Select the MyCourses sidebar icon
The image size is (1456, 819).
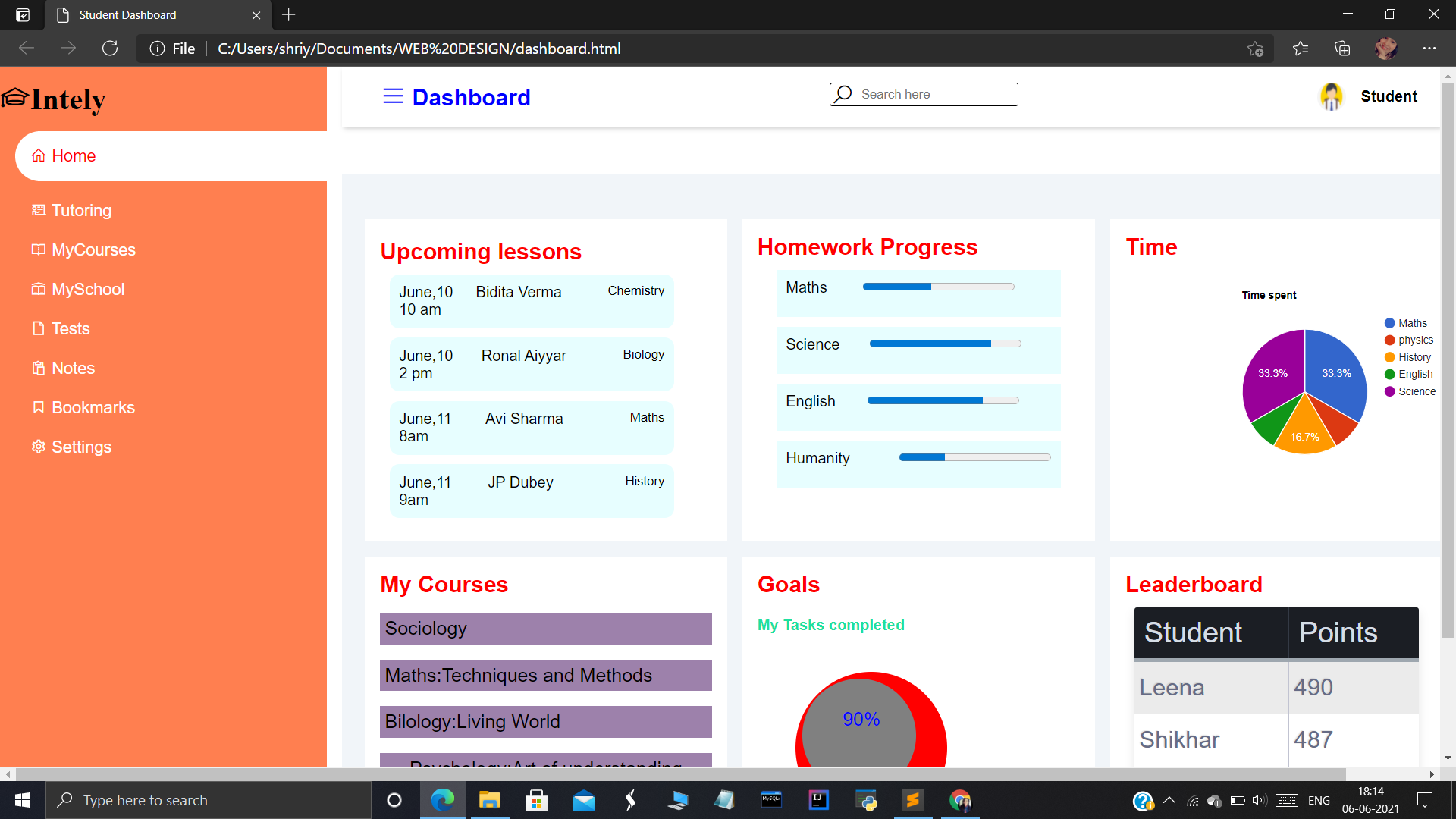pos(39,249)
